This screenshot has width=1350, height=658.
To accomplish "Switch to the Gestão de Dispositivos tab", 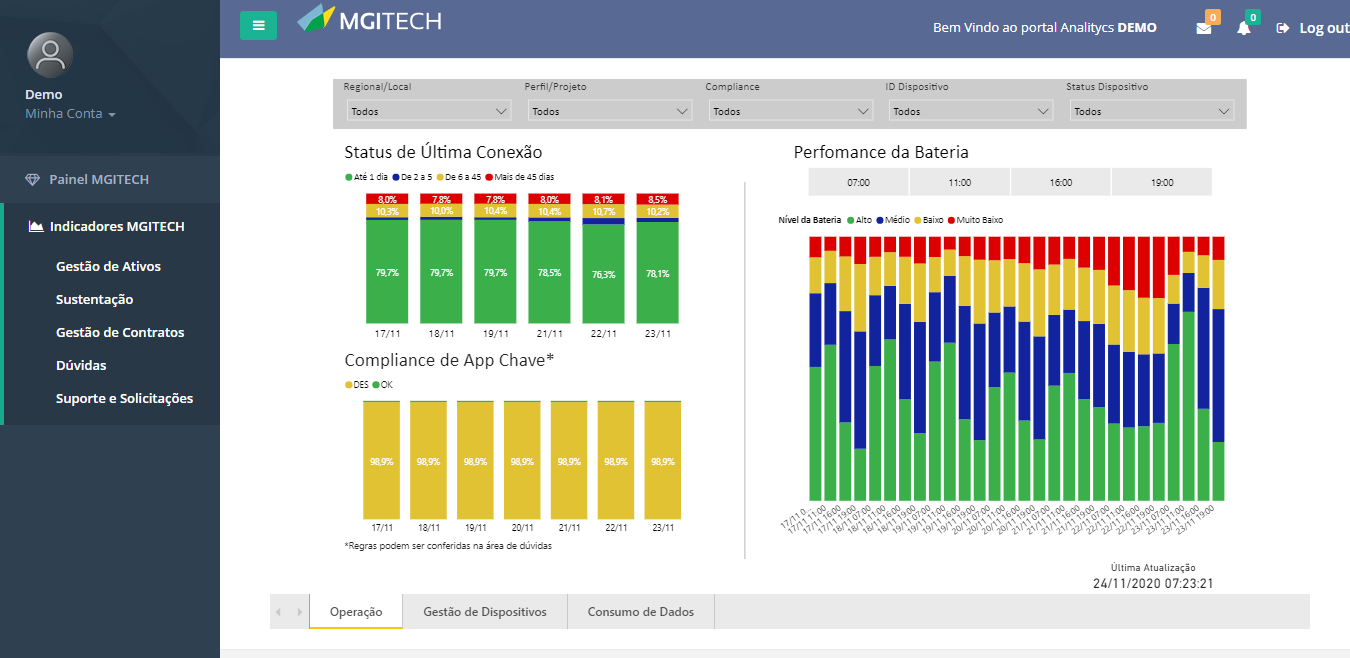I will [x=485, y=612].
